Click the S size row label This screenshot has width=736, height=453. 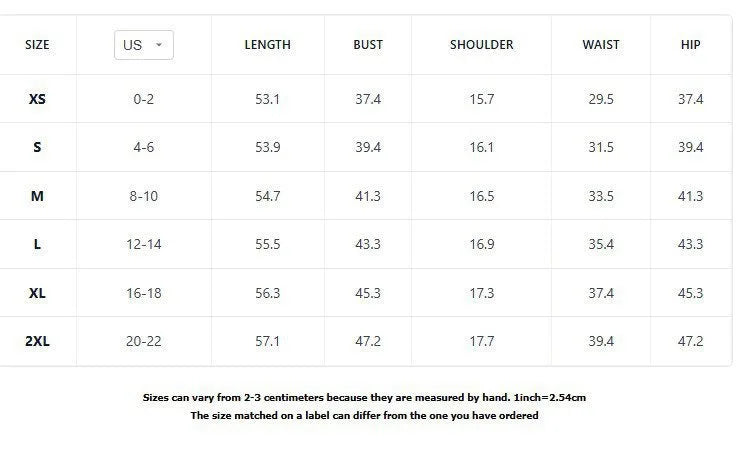(37, 147)
